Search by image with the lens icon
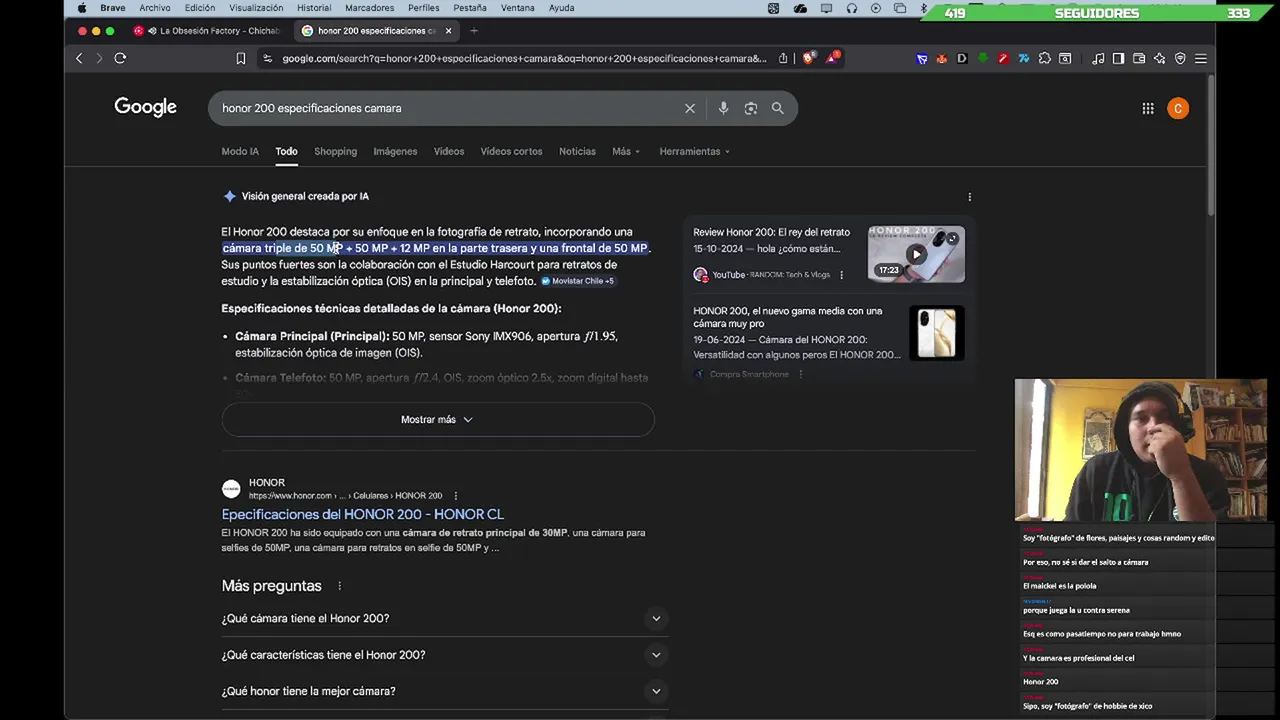Image resolution: width=1280 pixels, height=720 pixels. 751,108
